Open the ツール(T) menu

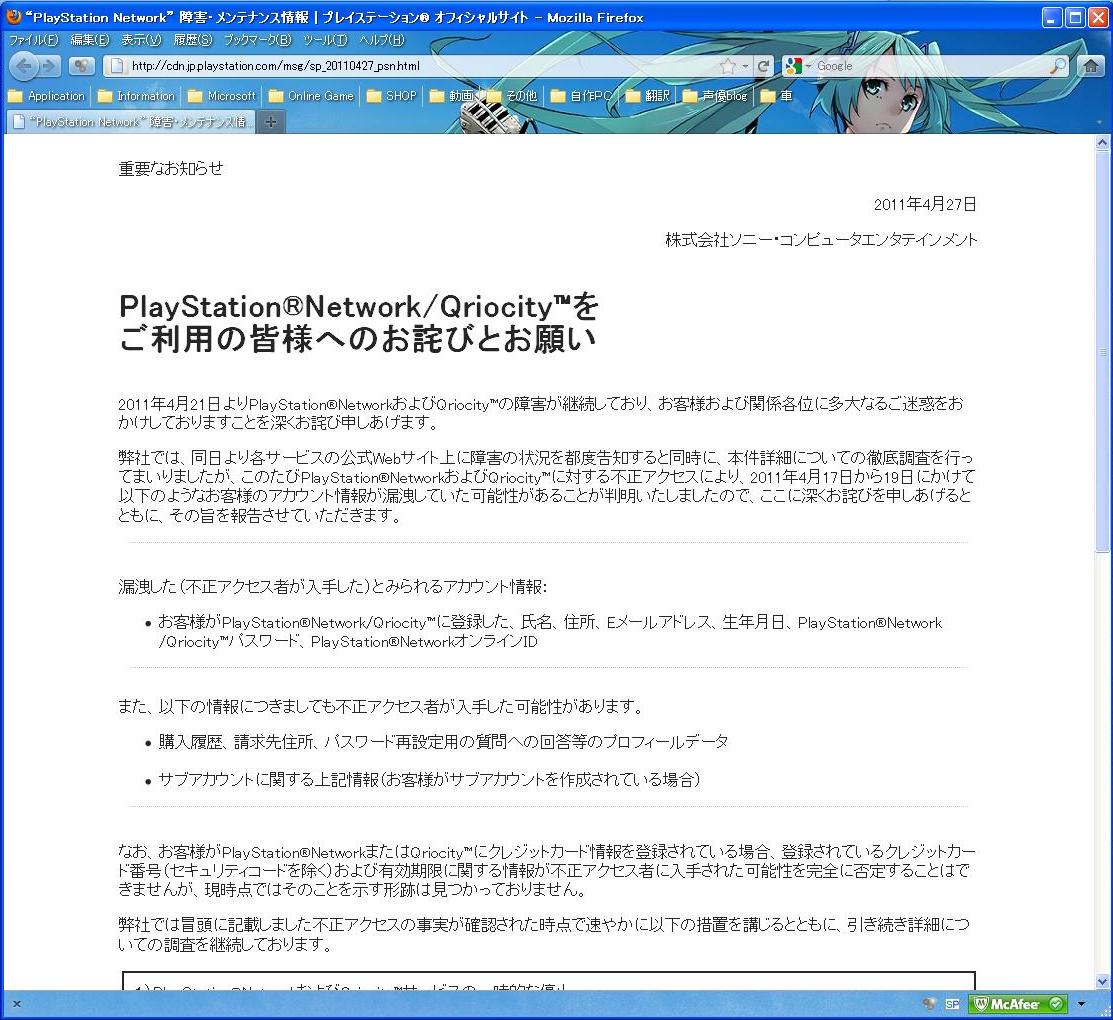[x=325, y=40]
